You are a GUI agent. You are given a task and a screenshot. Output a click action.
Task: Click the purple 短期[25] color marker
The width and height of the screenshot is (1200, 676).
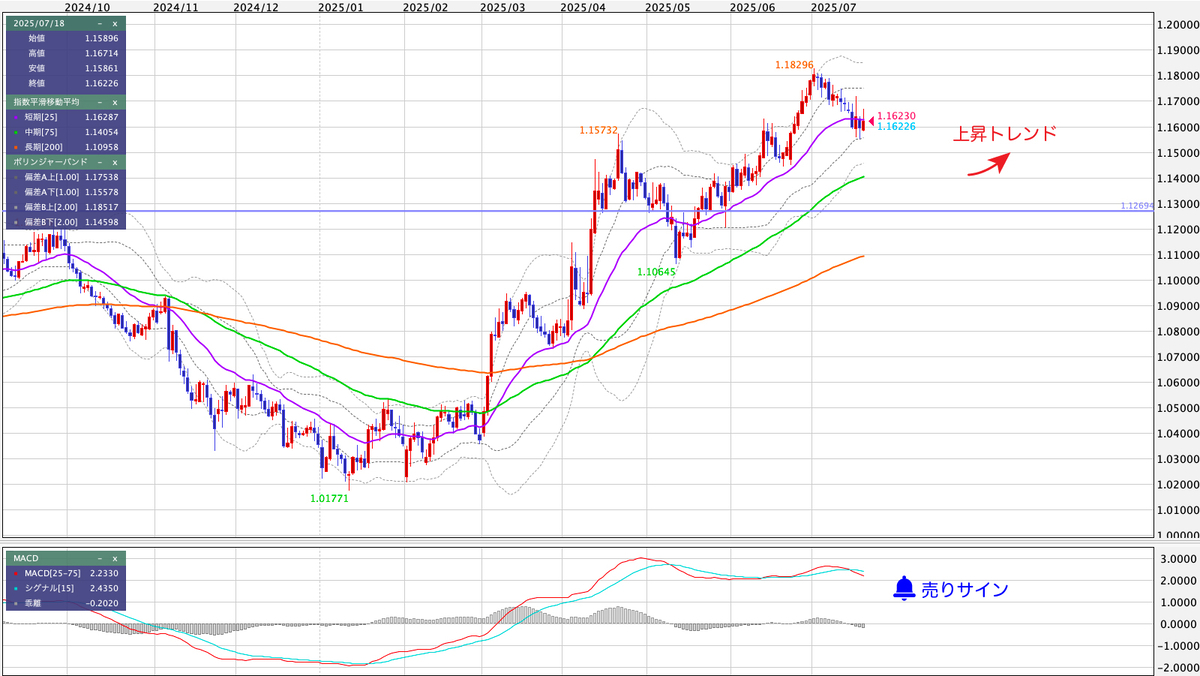click(14, 117)
